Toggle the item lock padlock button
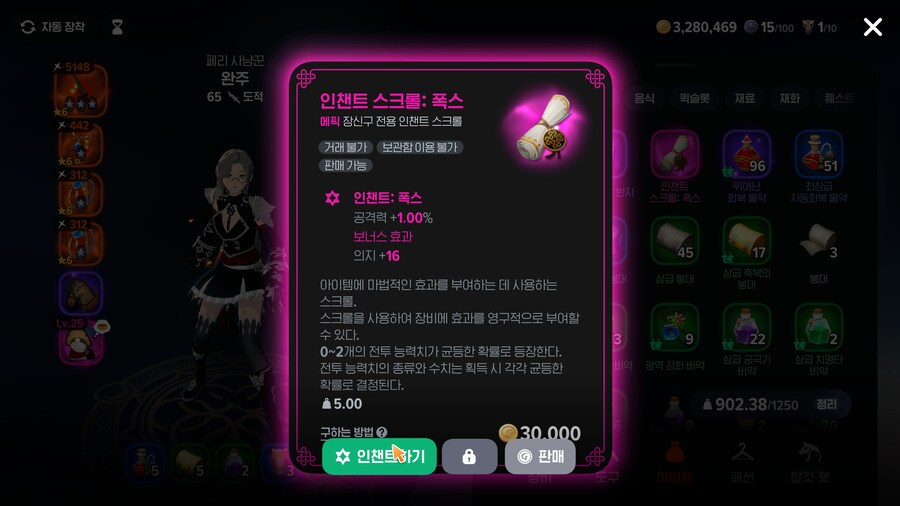Screen dimensions: 900x506 (469, 457)
